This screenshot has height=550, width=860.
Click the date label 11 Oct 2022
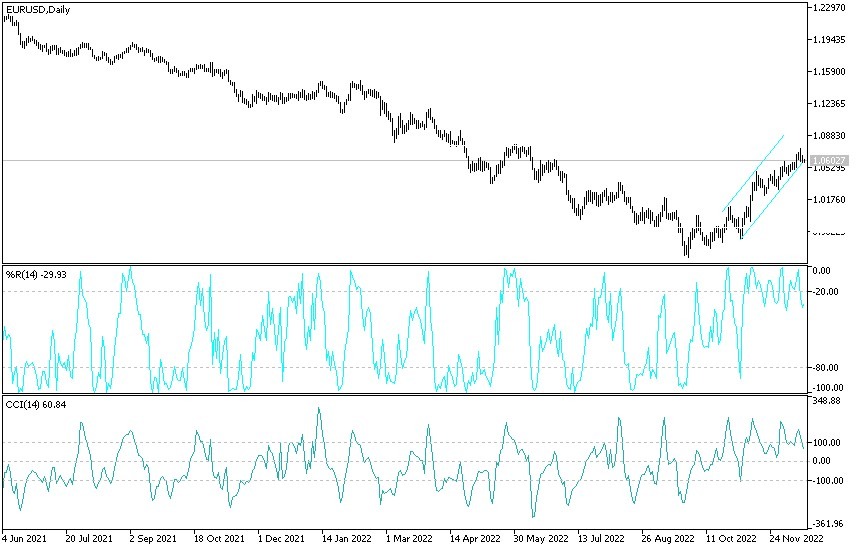click(731, 538)
